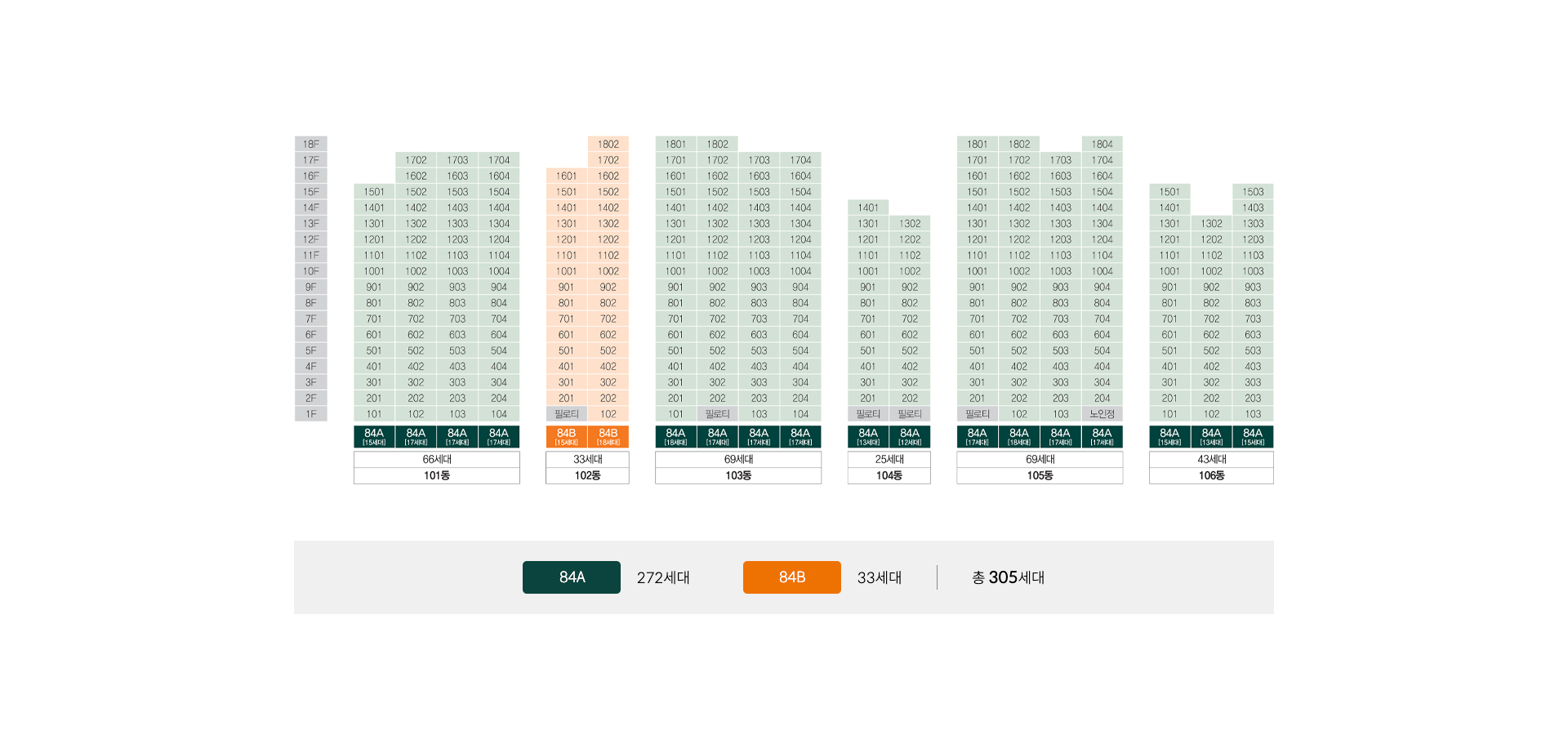
Task: Click the orange 84B legend swatch
Action: coord(791,577)
